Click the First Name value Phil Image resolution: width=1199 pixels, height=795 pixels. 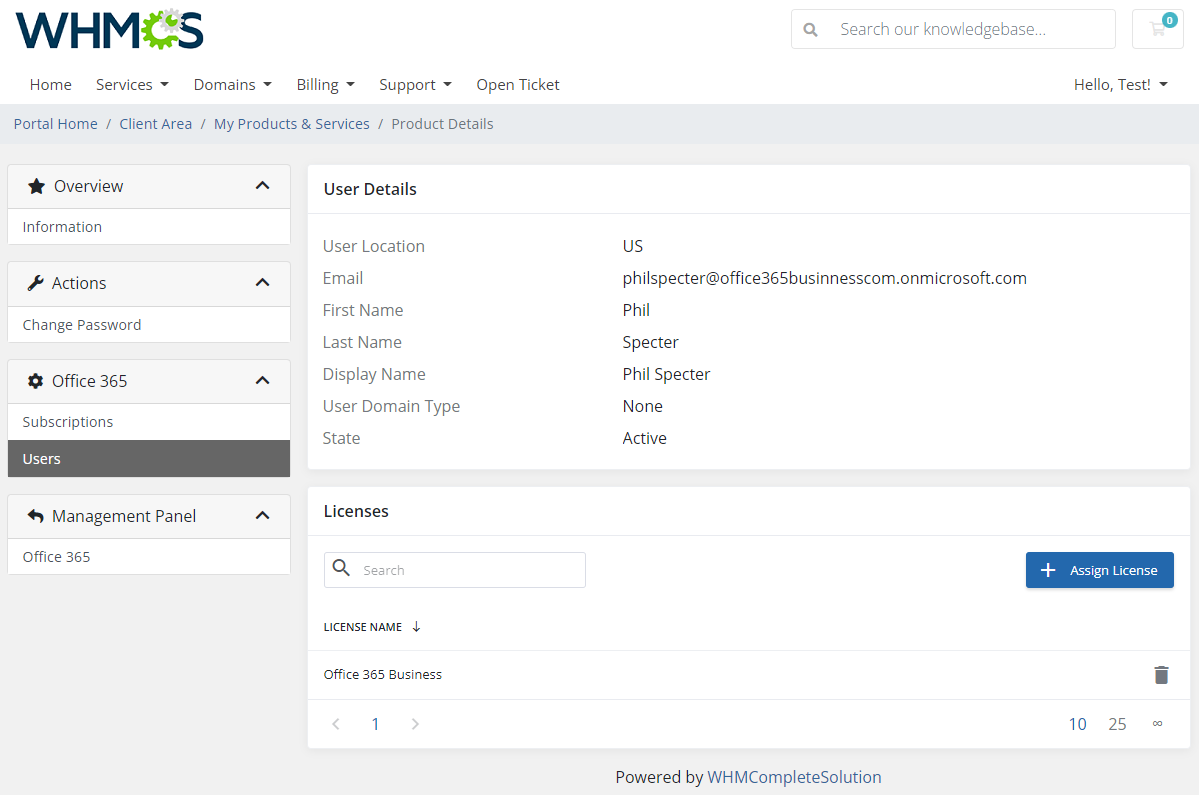[636, 310]
